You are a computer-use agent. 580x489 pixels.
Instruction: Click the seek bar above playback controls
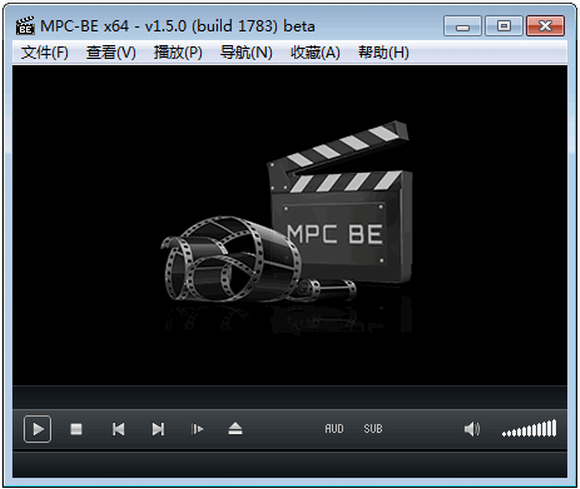pyautogui.click(x=290, y=398)
